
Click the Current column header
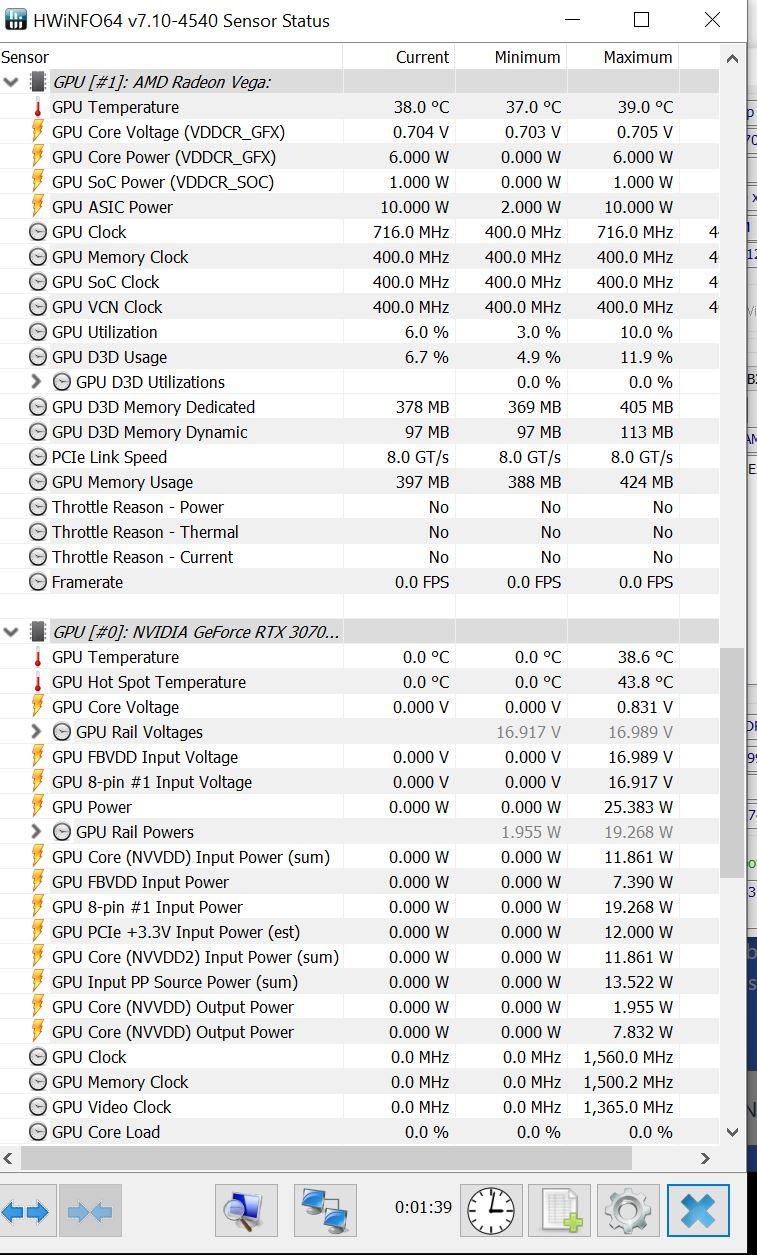click(399, 57)
